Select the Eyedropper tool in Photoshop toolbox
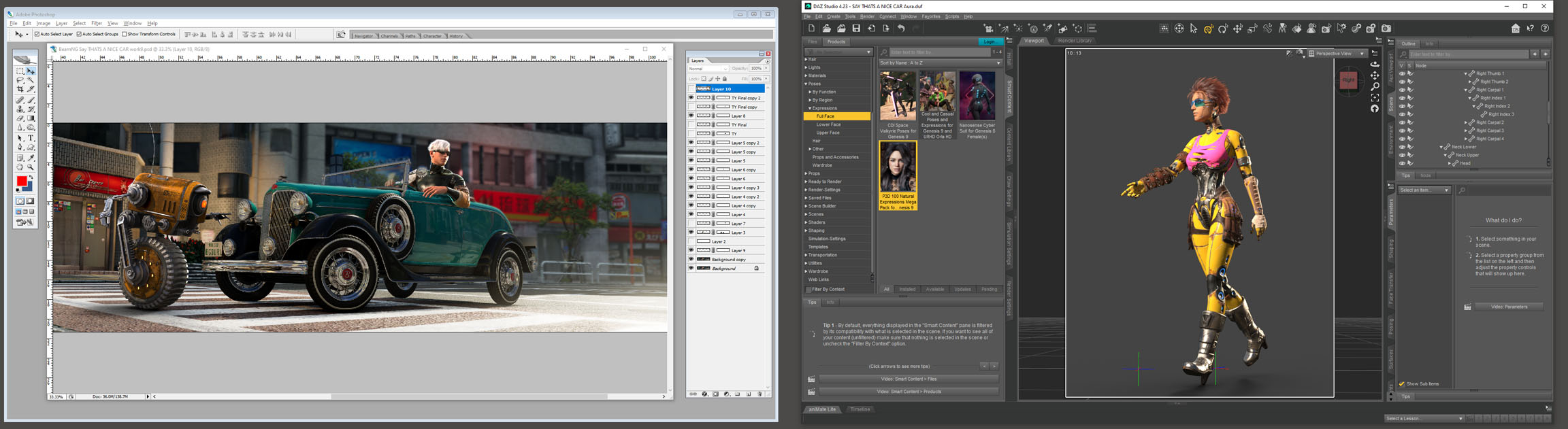Screen dimensions: 1568x429 (x=31, y=157)
